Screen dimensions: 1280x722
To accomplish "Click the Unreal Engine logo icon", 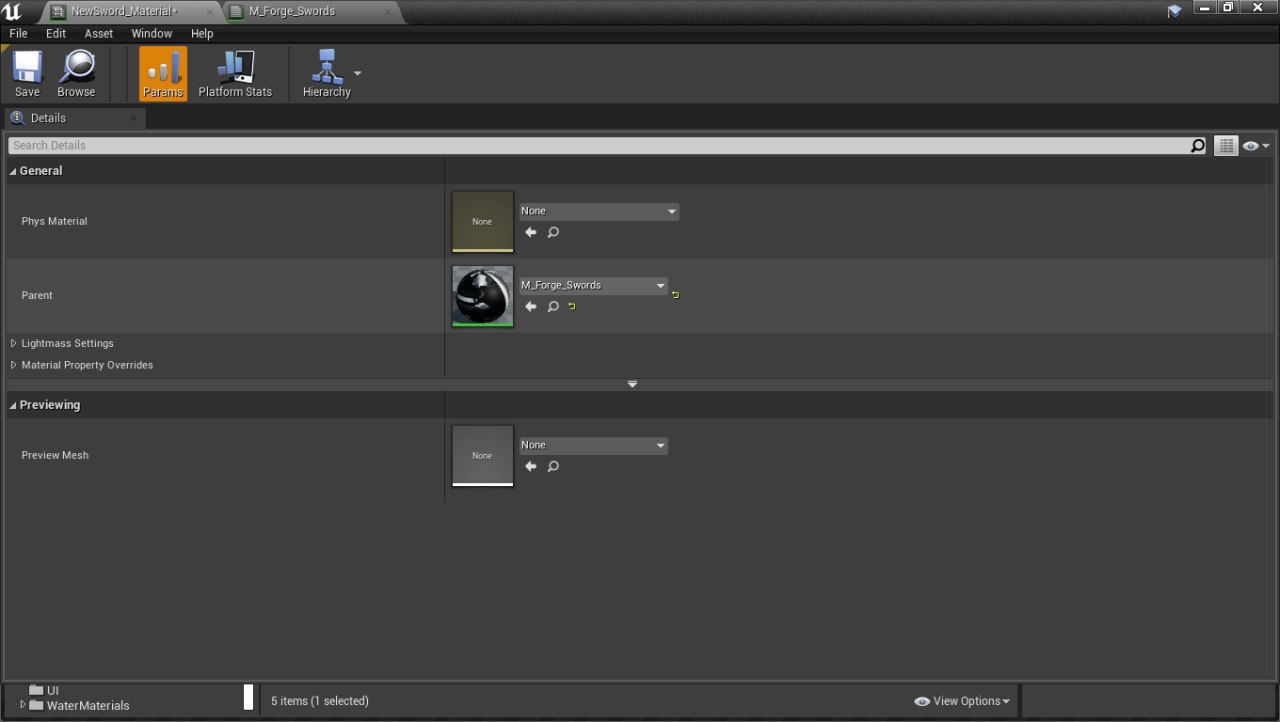I will coord(14,12).
